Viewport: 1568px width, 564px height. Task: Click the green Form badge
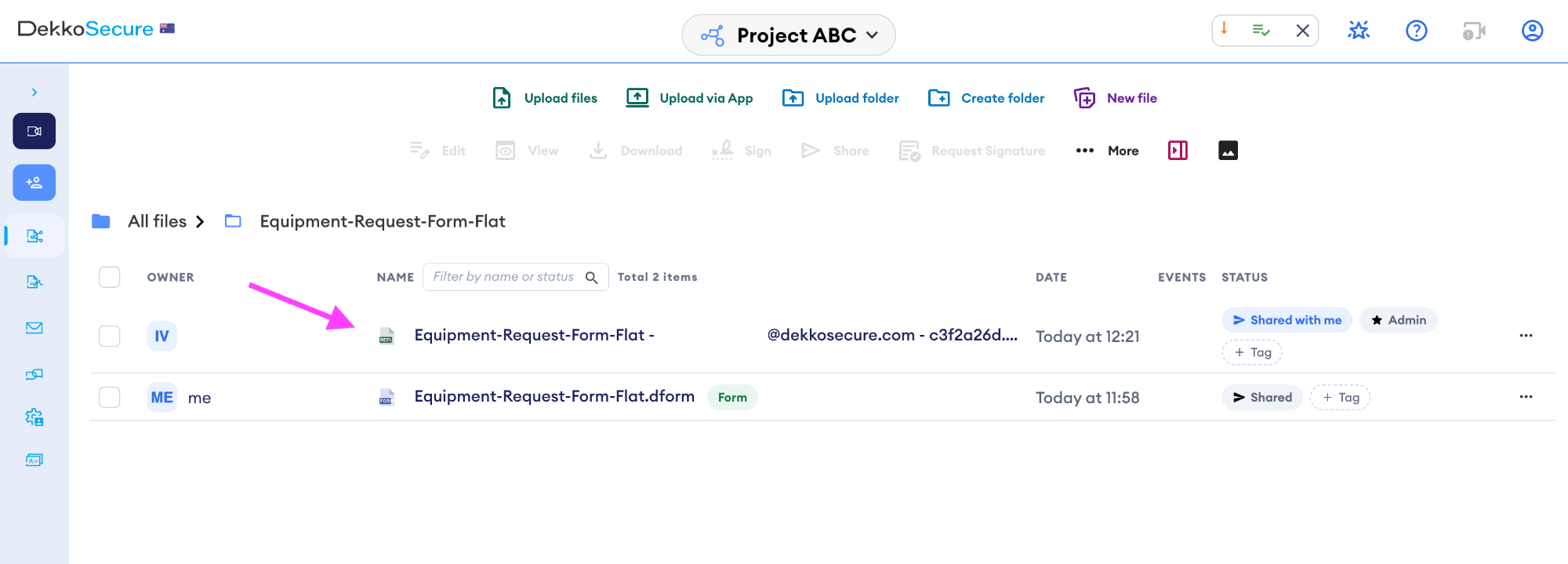732,397
